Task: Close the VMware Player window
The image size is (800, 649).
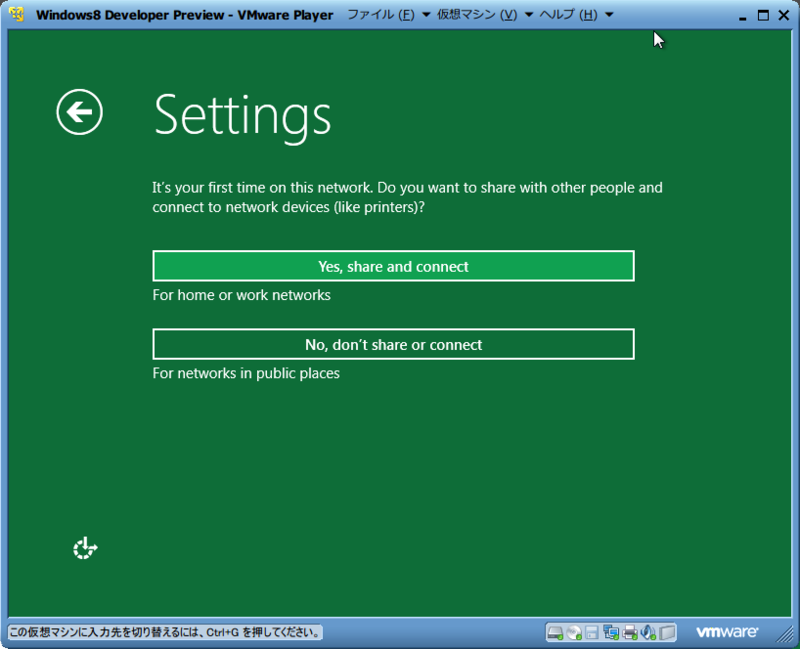Action: pyautogui.click(x=784, y=15)
